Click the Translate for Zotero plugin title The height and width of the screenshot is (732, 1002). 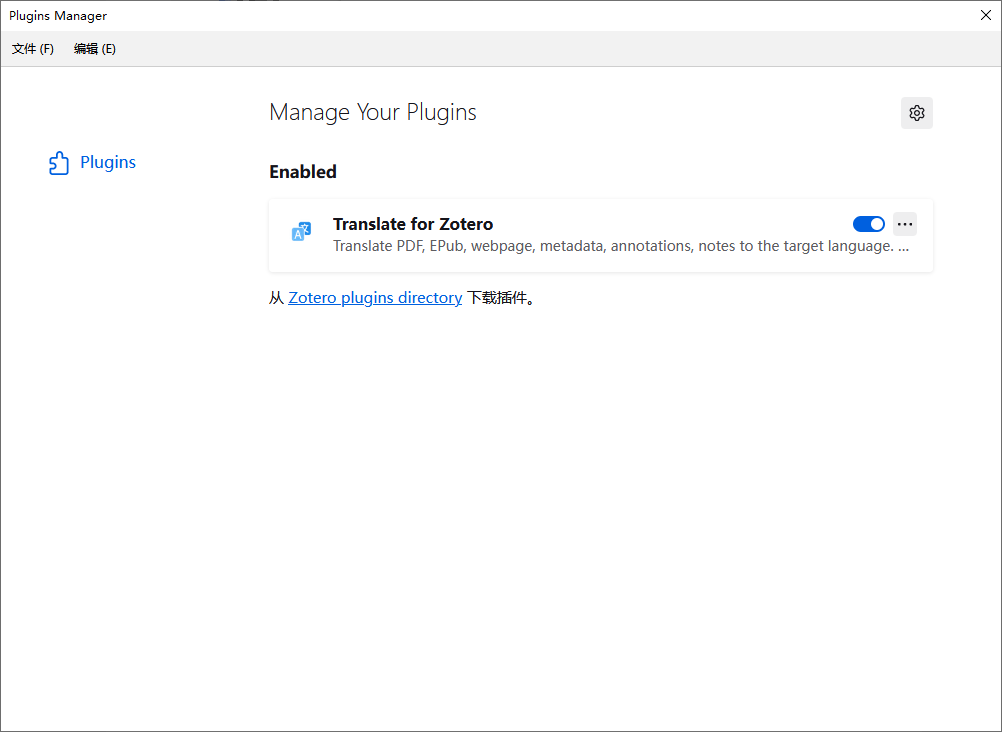pos(413,224)
